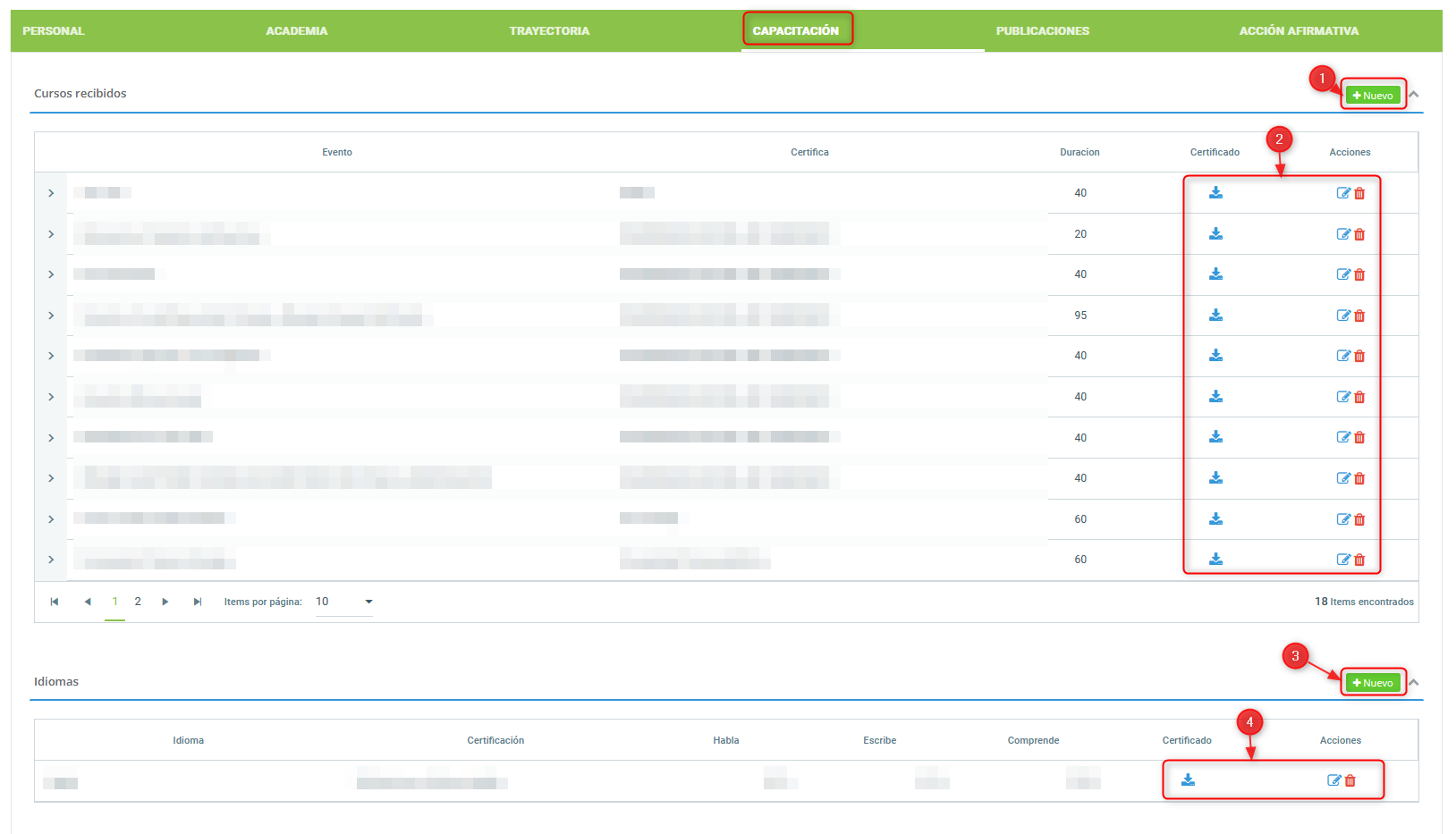The width and height of the screenshot is (1456, 834).
Task: Collapse the Idiomas section
Action: [x=1414, y=683]
